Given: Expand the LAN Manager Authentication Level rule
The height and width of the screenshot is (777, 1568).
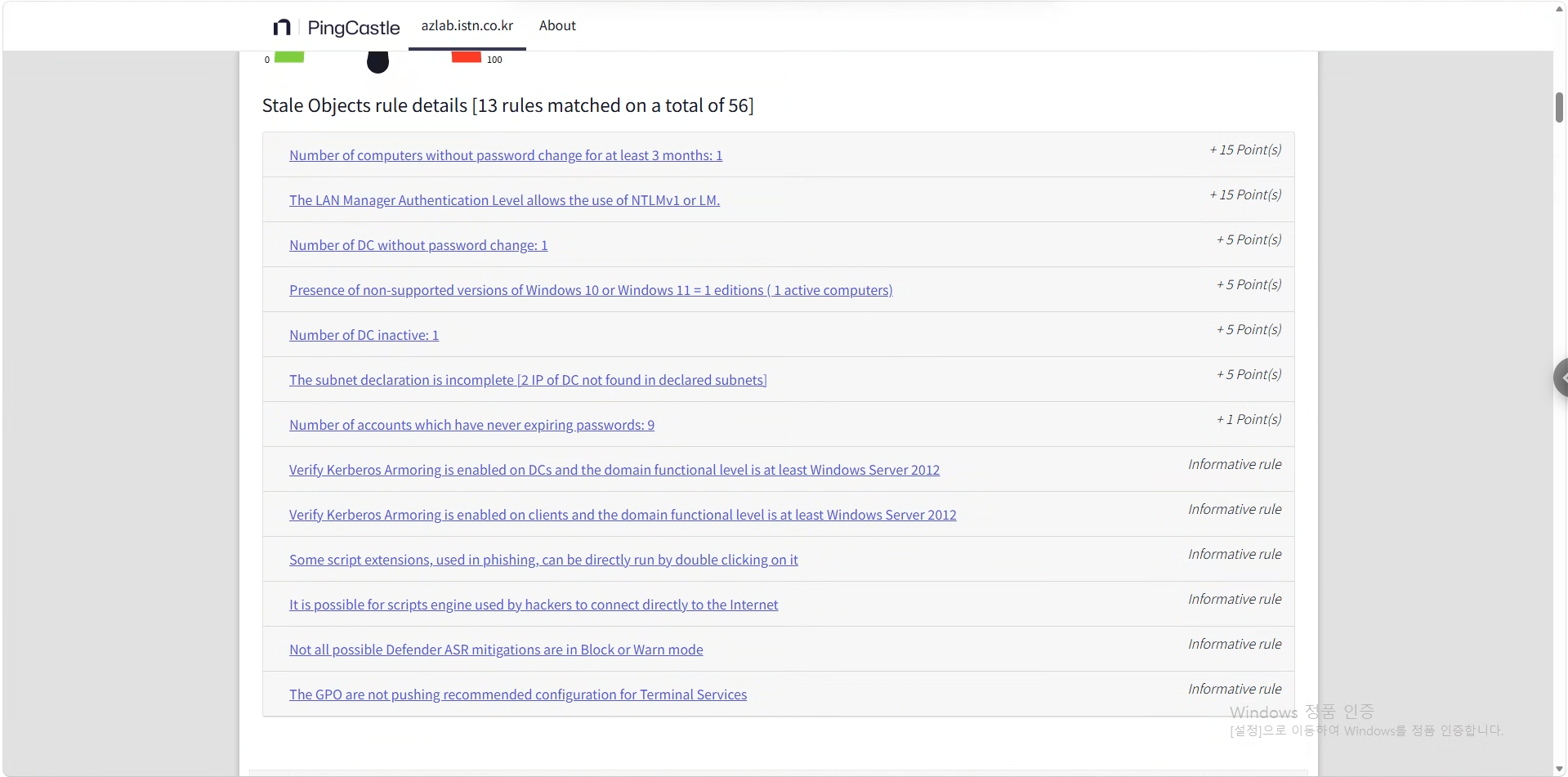Looking at the screenshot, I should pos(504,200).
